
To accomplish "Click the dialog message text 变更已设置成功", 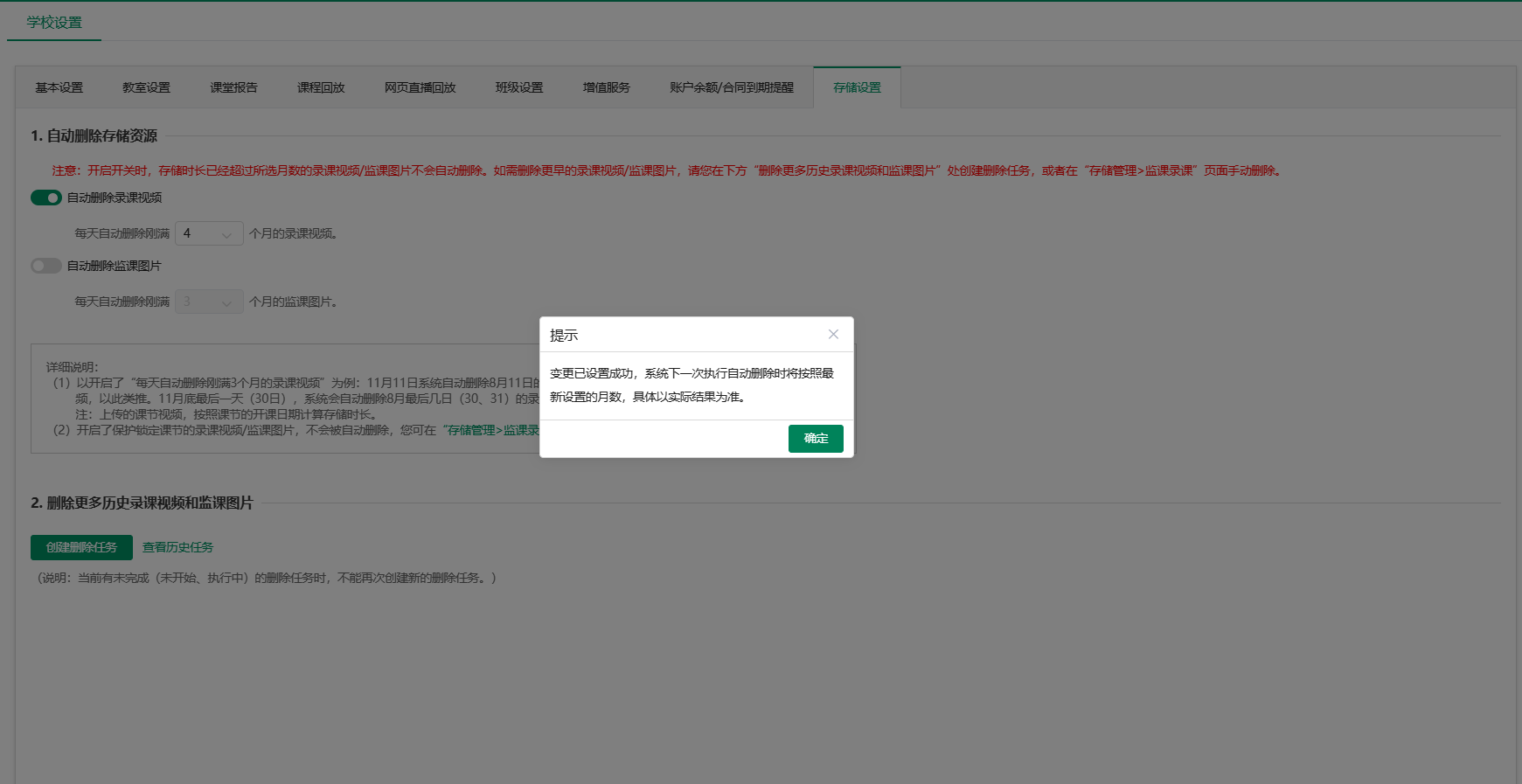I will coord(592,373).
